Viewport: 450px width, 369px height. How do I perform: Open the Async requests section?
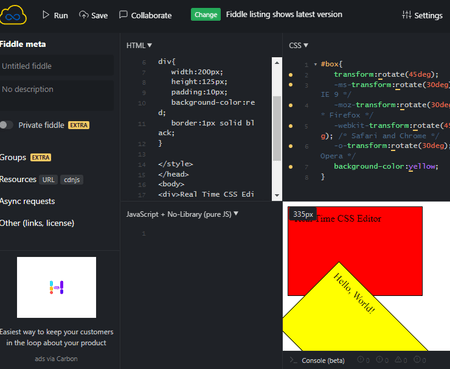tap(27, 201)
